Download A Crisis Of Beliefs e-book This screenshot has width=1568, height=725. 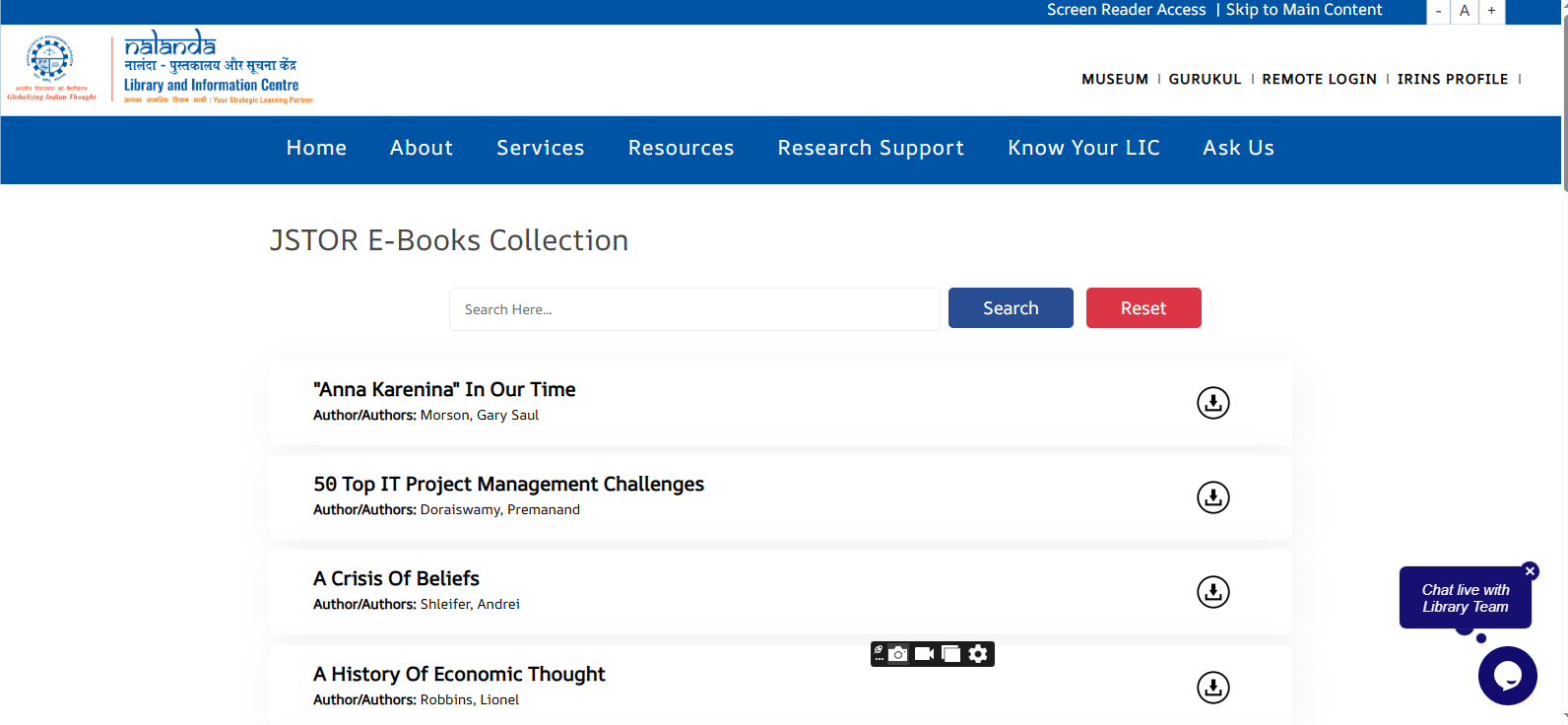[x=1212, y=592]
